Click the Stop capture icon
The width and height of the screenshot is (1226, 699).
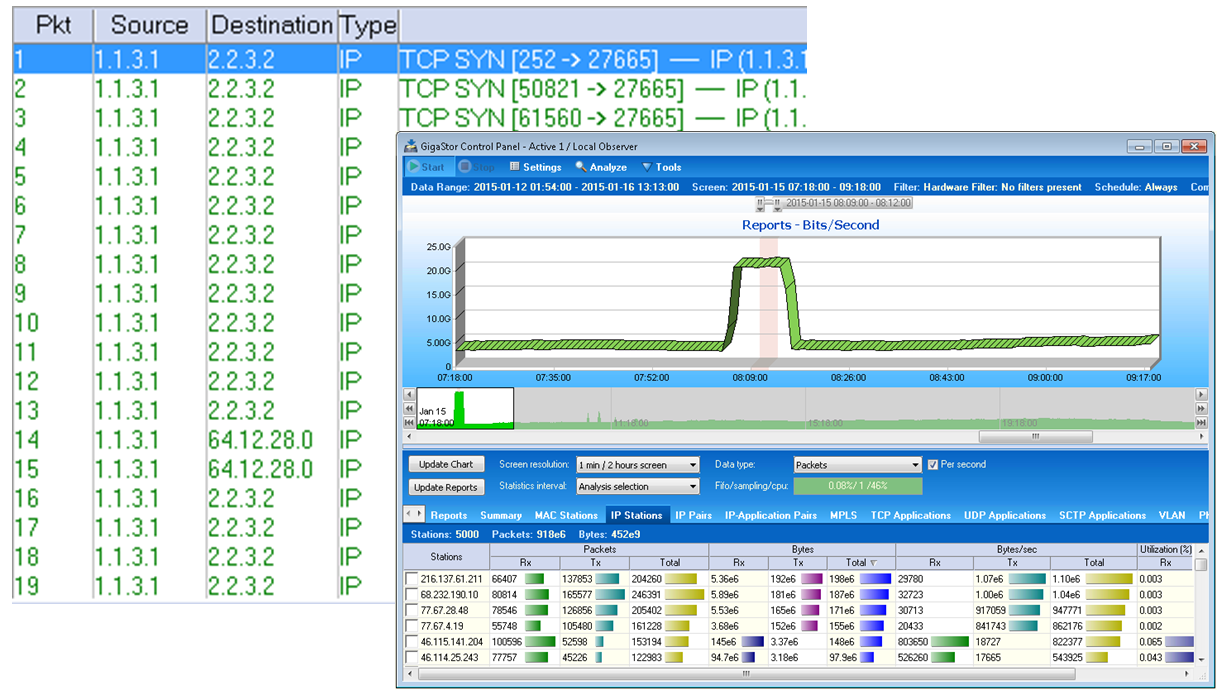[x=466, y=167]
